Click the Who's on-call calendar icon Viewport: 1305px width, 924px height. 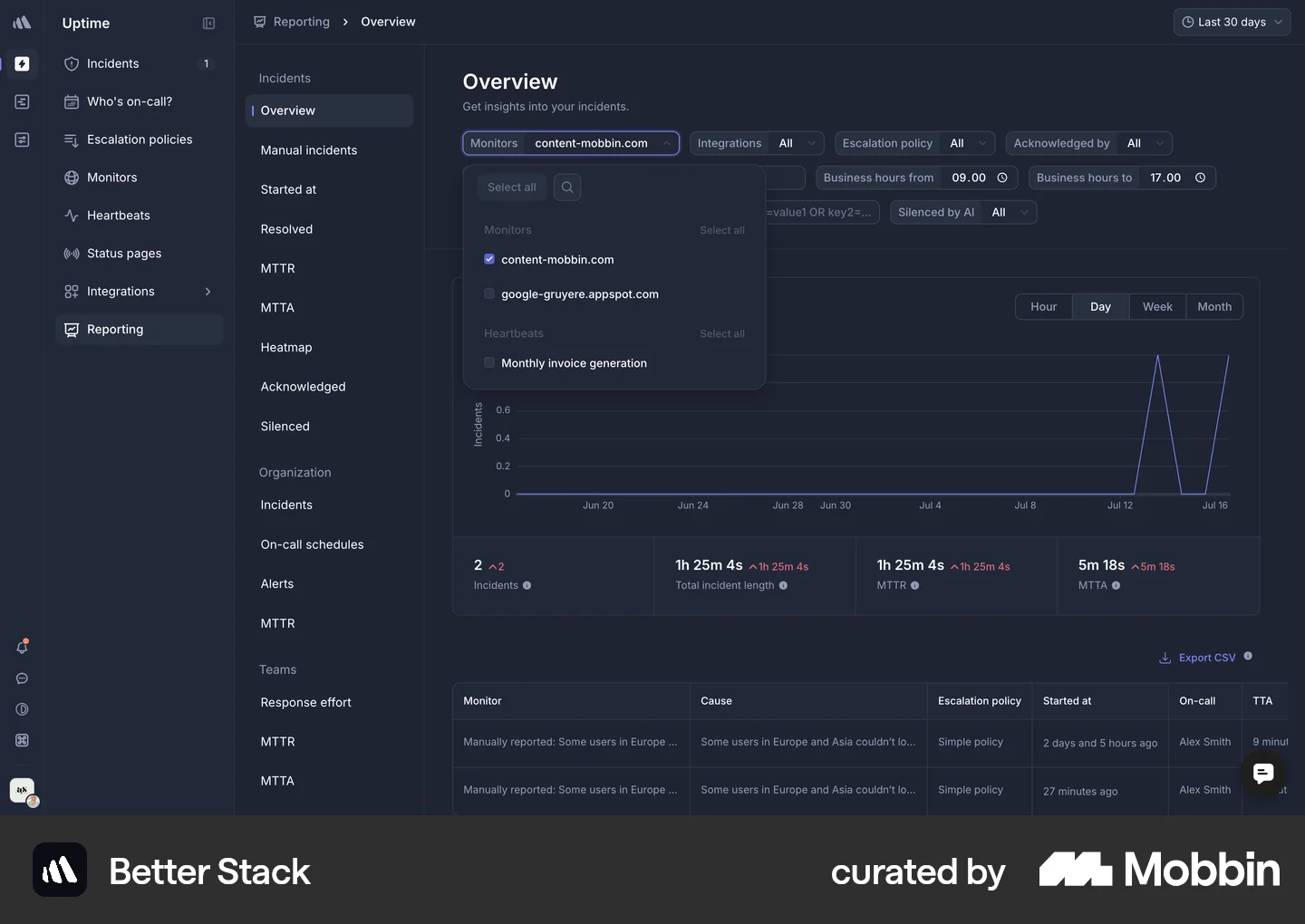[72, 101]
